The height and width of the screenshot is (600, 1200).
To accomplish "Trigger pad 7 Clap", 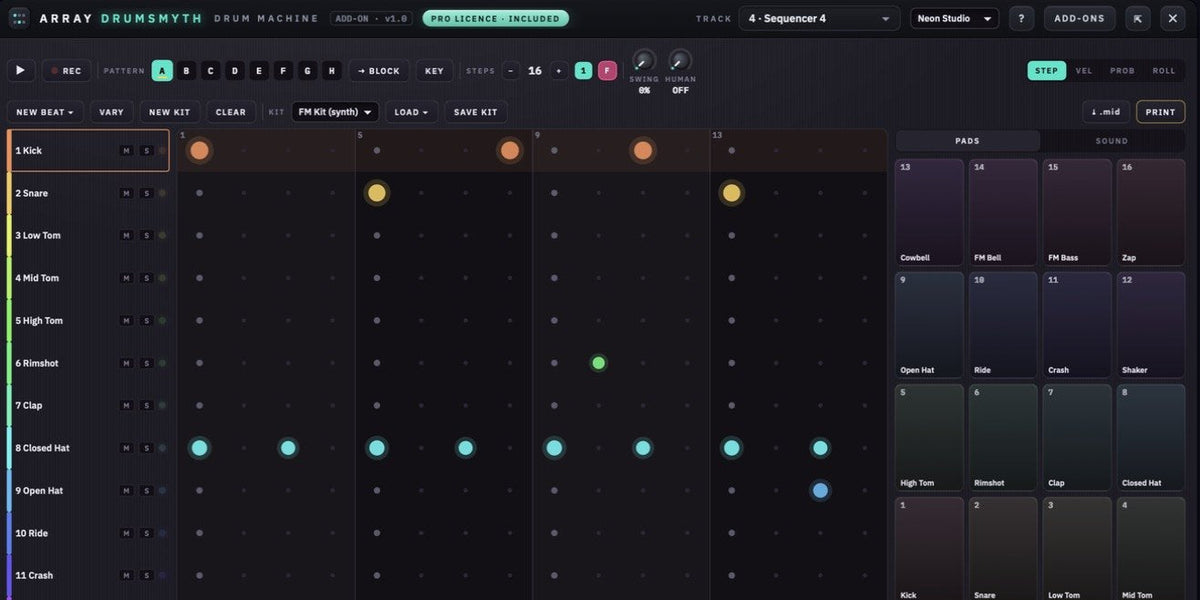I will (x=1077, y=438).
